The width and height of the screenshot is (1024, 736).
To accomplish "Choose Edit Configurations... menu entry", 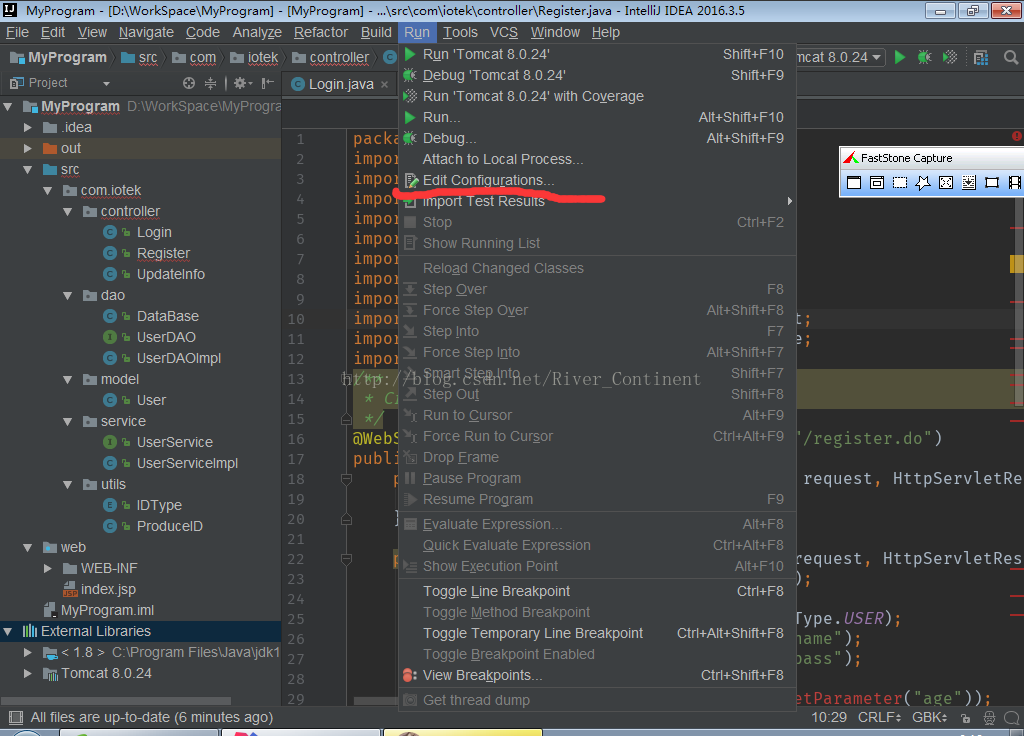I will tap(597, 180).
